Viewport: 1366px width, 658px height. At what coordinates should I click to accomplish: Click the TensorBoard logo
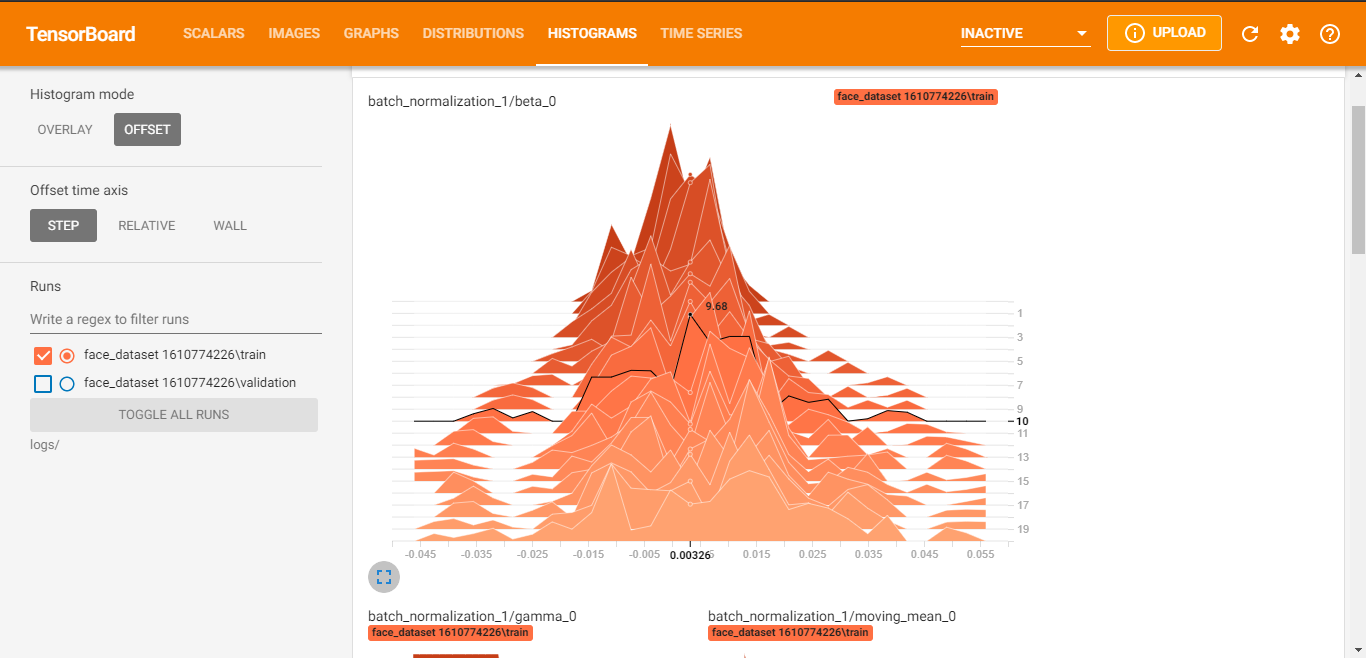point(81,34)
